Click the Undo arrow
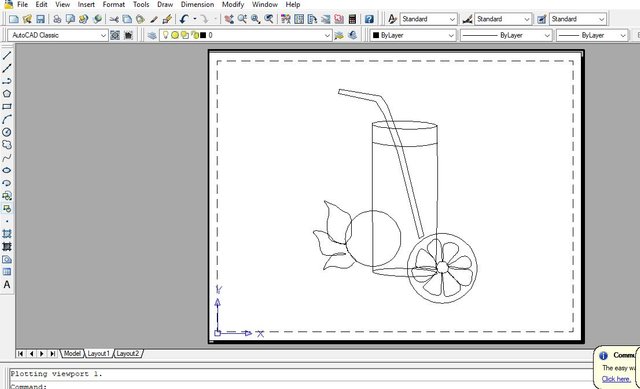 (x=184, y=19)
